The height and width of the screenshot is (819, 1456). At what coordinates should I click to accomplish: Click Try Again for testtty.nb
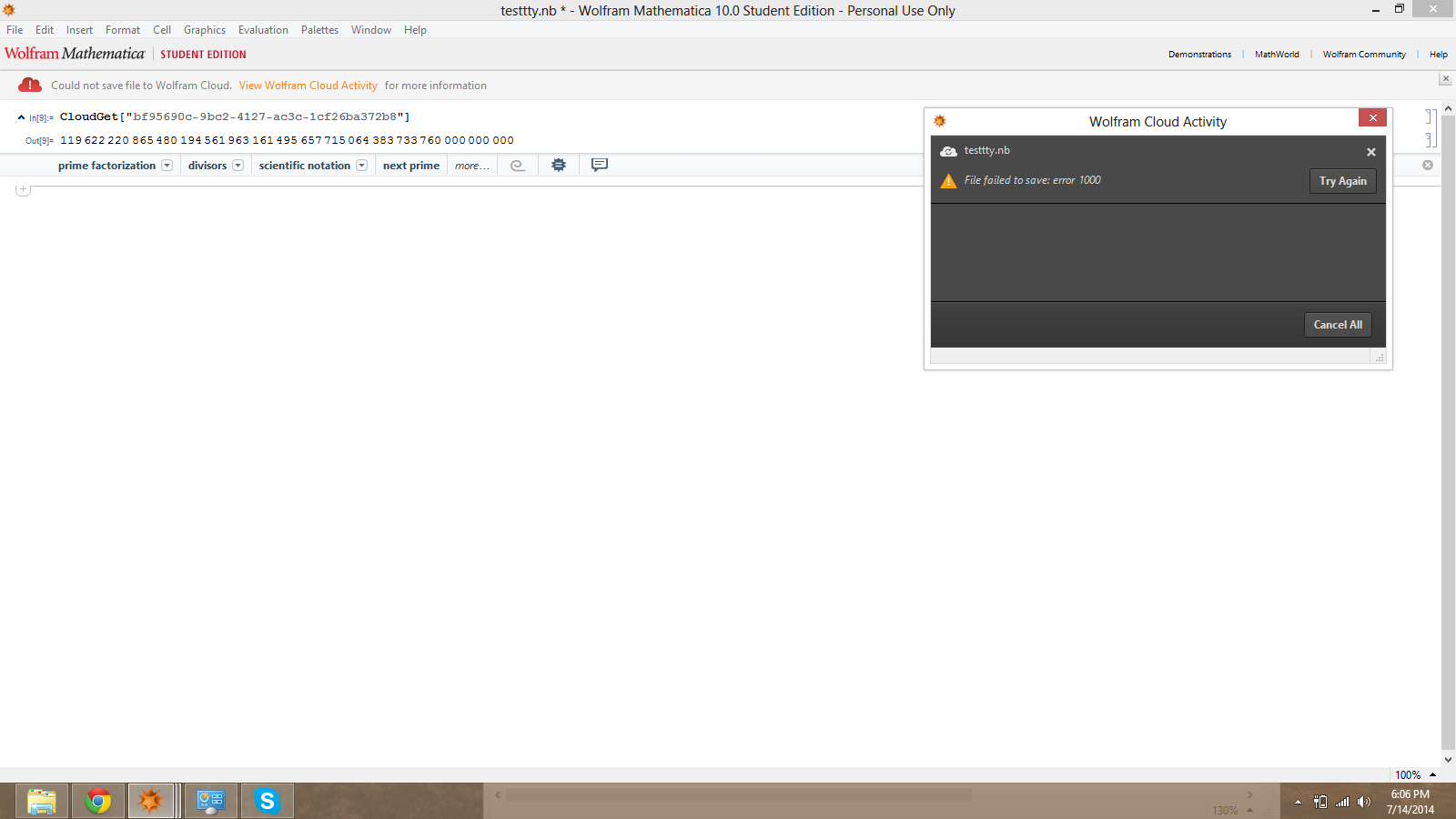tap(1342, 181)
